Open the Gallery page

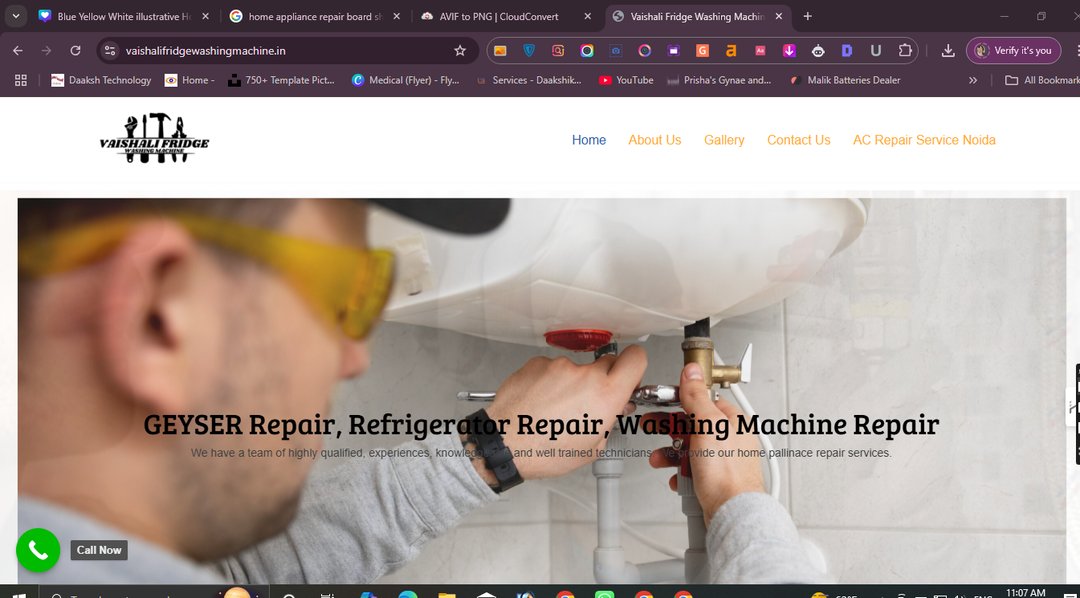(x=724, y=140)
